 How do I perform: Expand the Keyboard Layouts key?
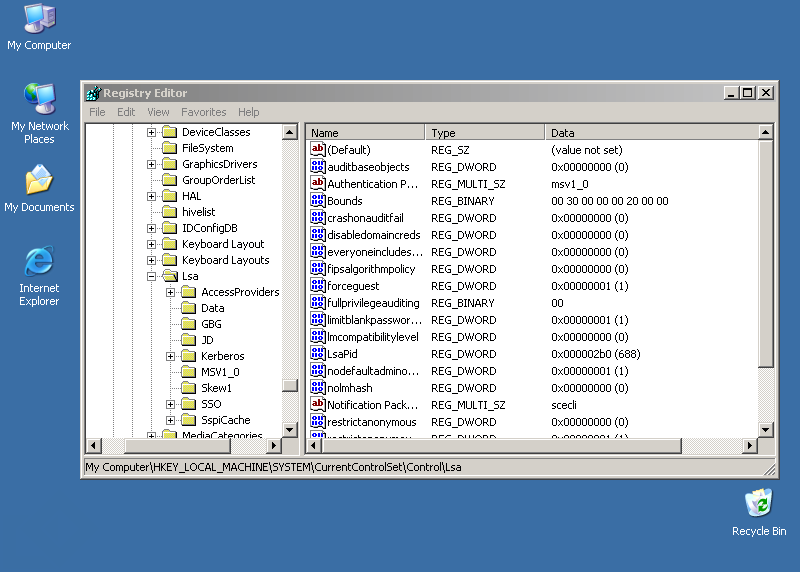tap(152, 260)
